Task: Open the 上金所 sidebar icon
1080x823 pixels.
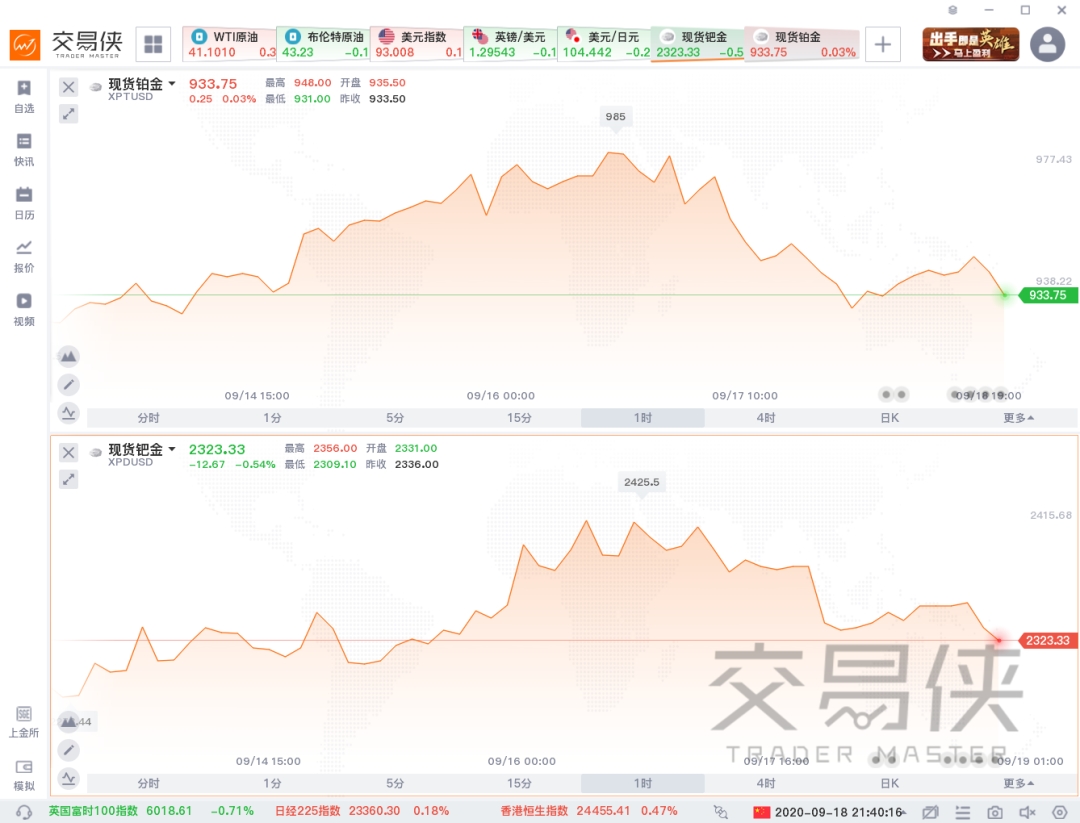Action: (x=24, y=721)
